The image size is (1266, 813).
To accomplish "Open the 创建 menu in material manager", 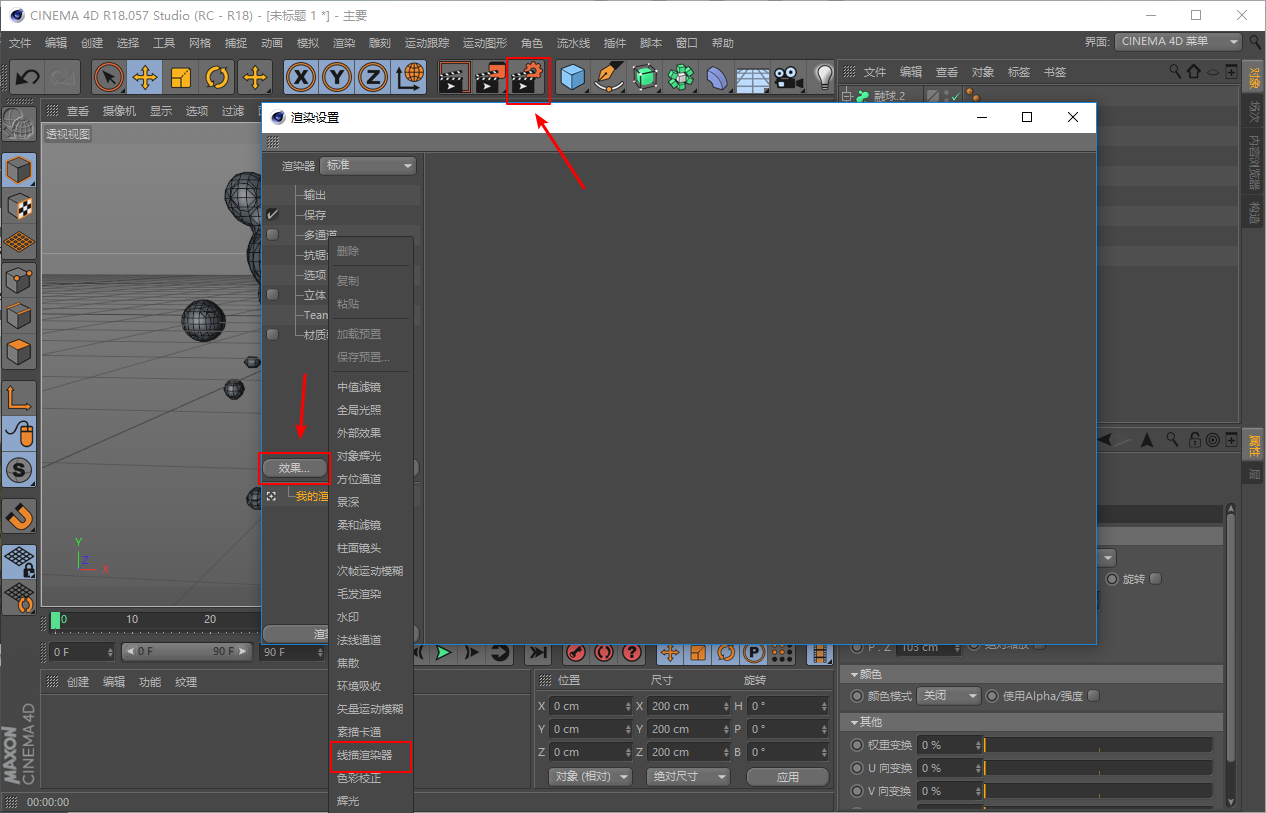I will [78, 682].
